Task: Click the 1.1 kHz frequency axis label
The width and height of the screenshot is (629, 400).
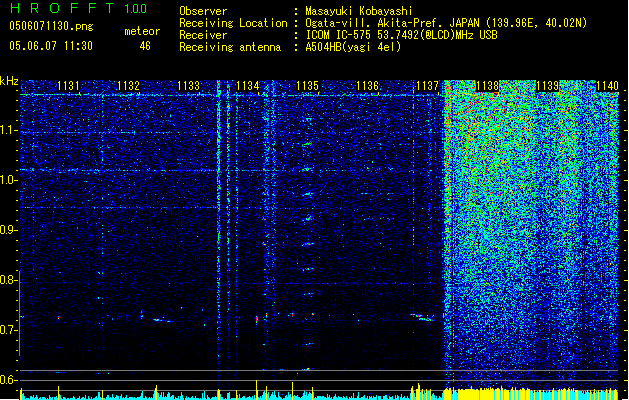Action: (x=9, y=130)
